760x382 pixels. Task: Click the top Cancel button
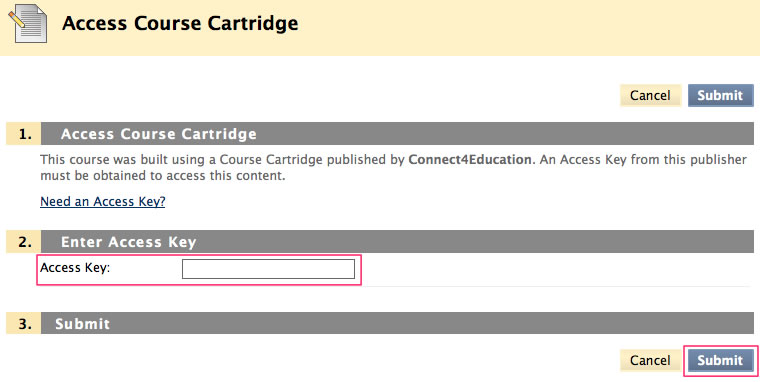click(x=650, y=95)
